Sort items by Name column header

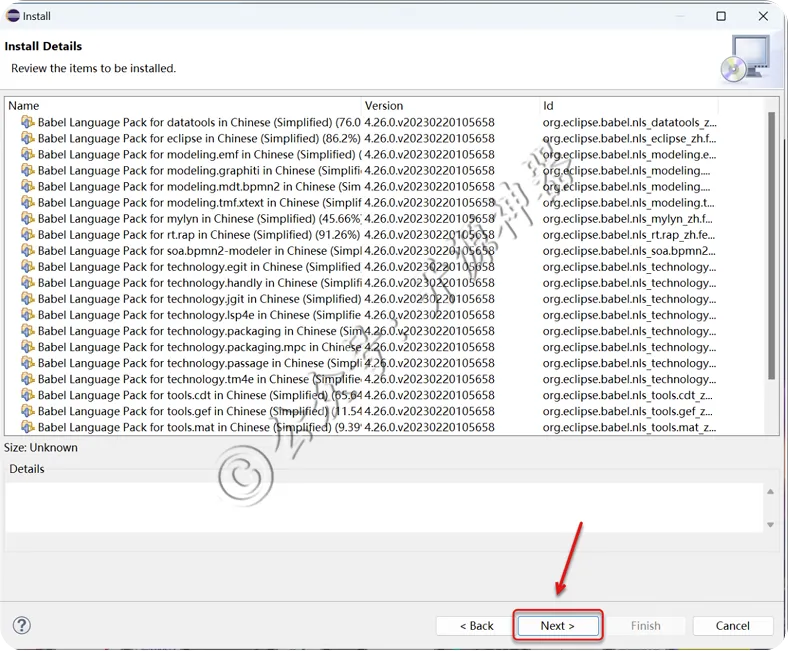click(x=183, y=106)
